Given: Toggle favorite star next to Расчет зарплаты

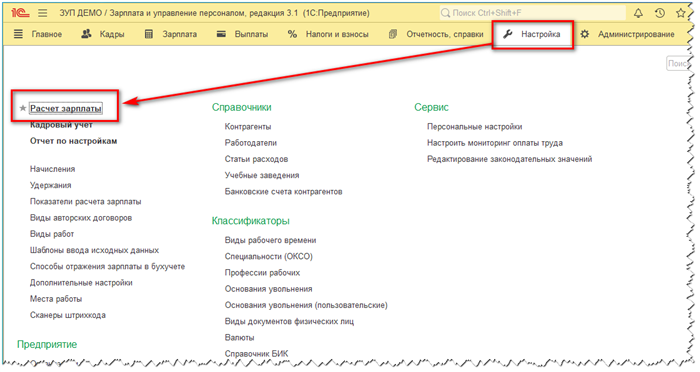Looking at the screenshot, I should (x=23, y=108).
